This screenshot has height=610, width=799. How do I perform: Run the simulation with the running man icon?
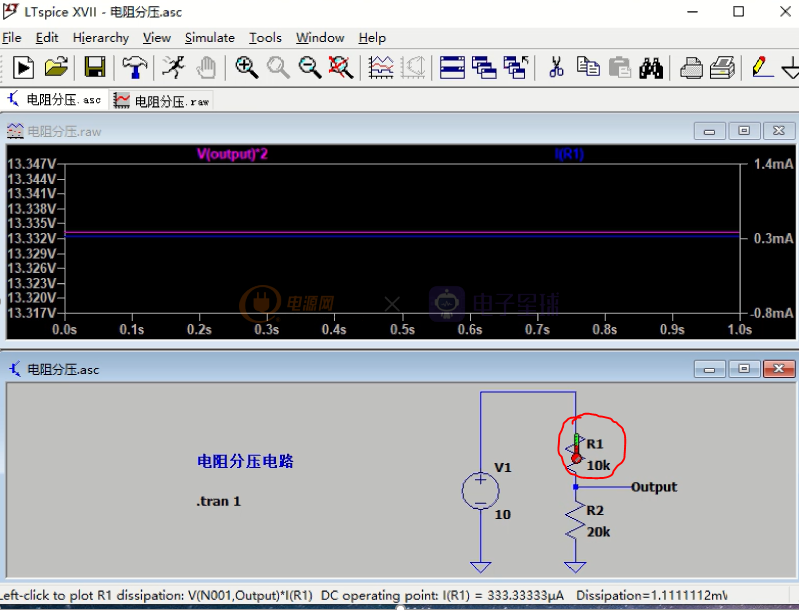(x=173, y=68)
